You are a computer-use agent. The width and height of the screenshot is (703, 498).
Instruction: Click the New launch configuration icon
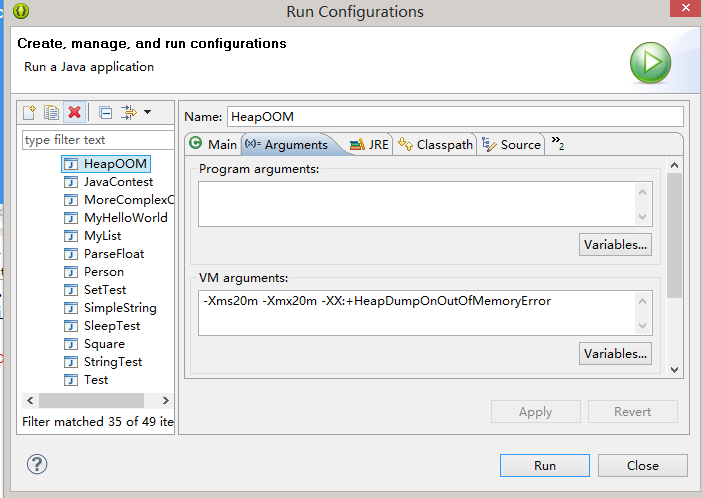tap(30, 112)
